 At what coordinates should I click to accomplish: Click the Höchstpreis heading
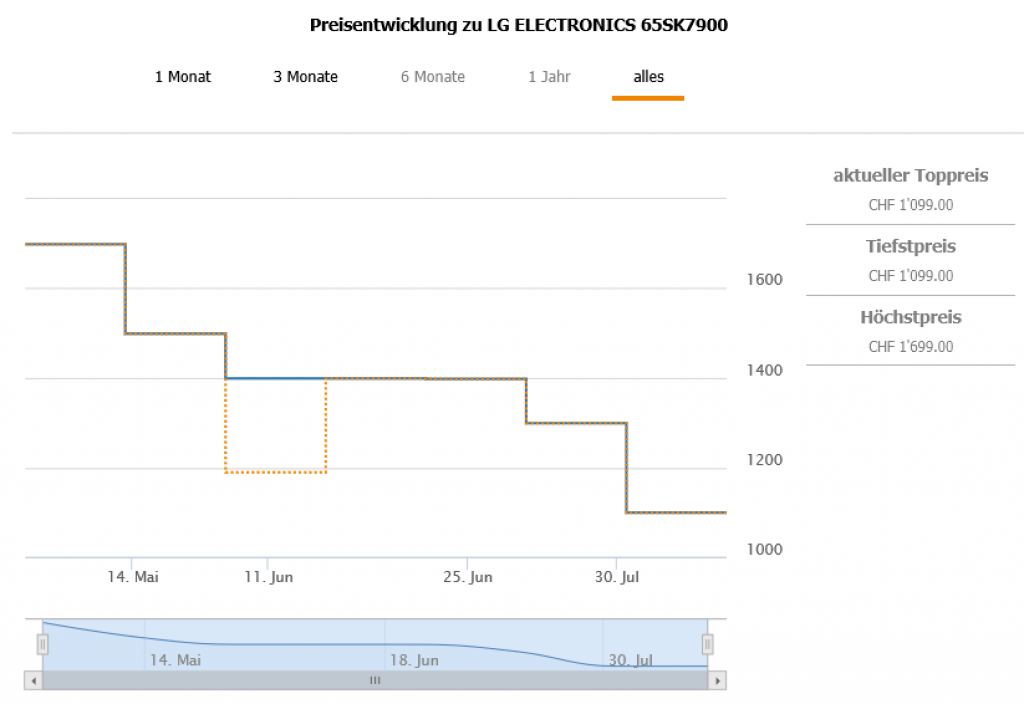[x=910, y=318]
